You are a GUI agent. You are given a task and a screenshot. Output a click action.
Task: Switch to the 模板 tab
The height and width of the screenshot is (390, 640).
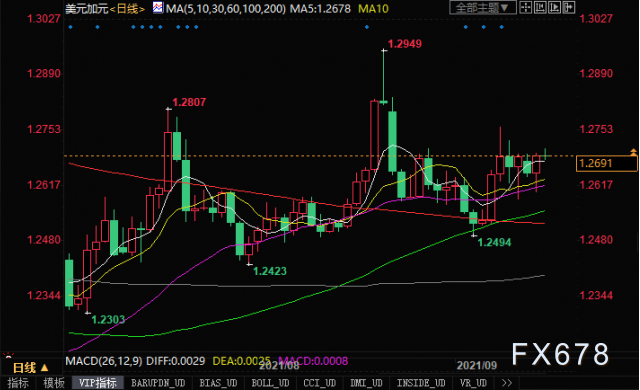(54, 383)
